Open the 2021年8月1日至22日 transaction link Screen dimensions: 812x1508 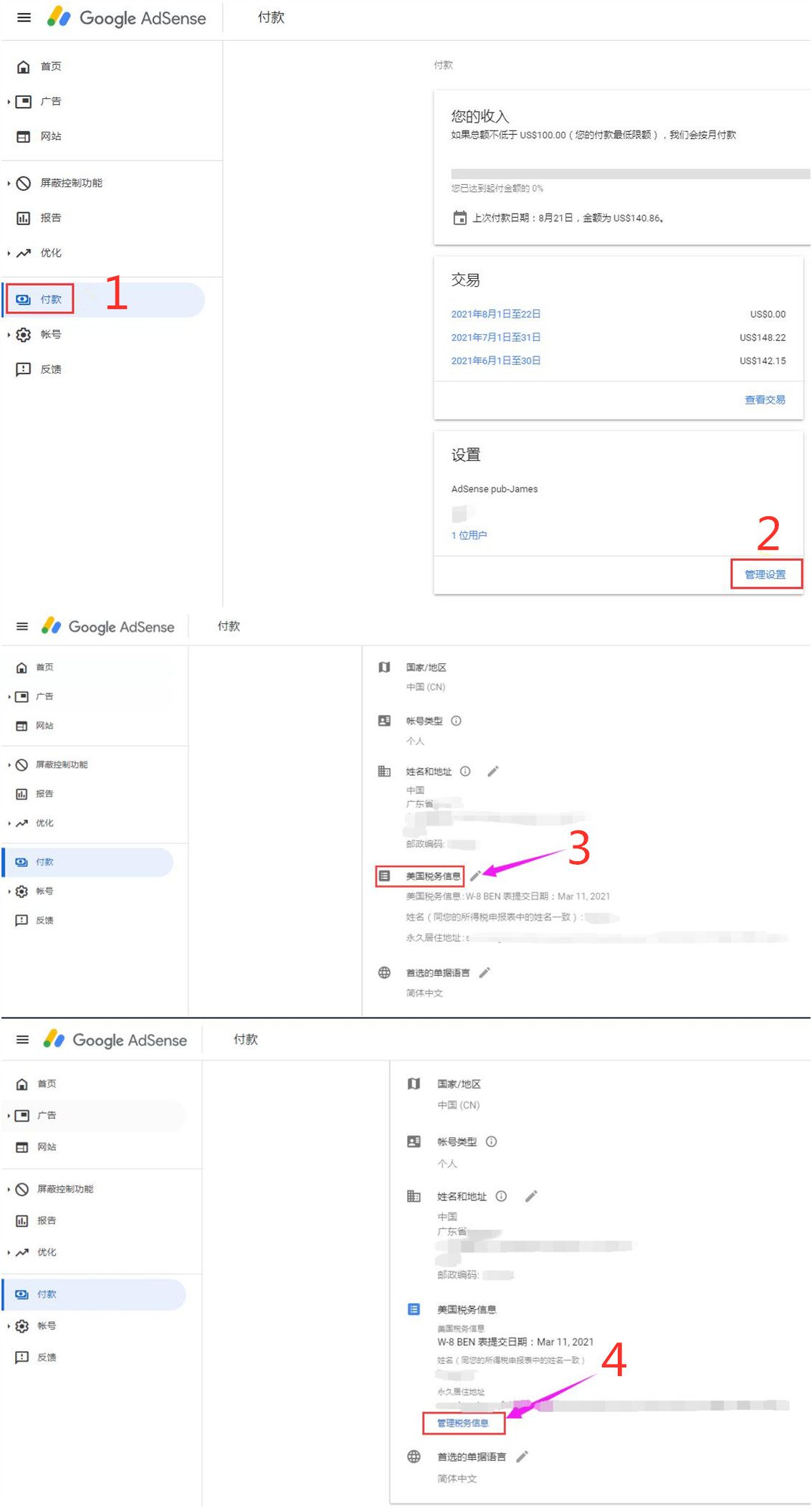coord(496,314)
